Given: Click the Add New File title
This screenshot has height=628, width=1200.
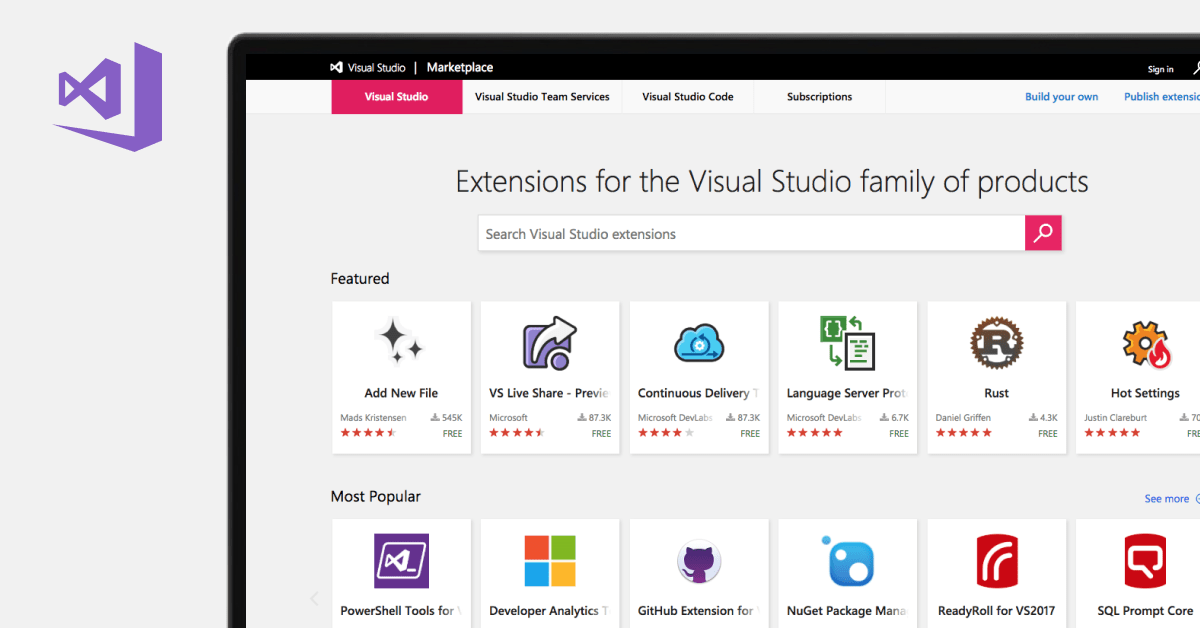Looking at the screenshot, I should click(401, 393).
